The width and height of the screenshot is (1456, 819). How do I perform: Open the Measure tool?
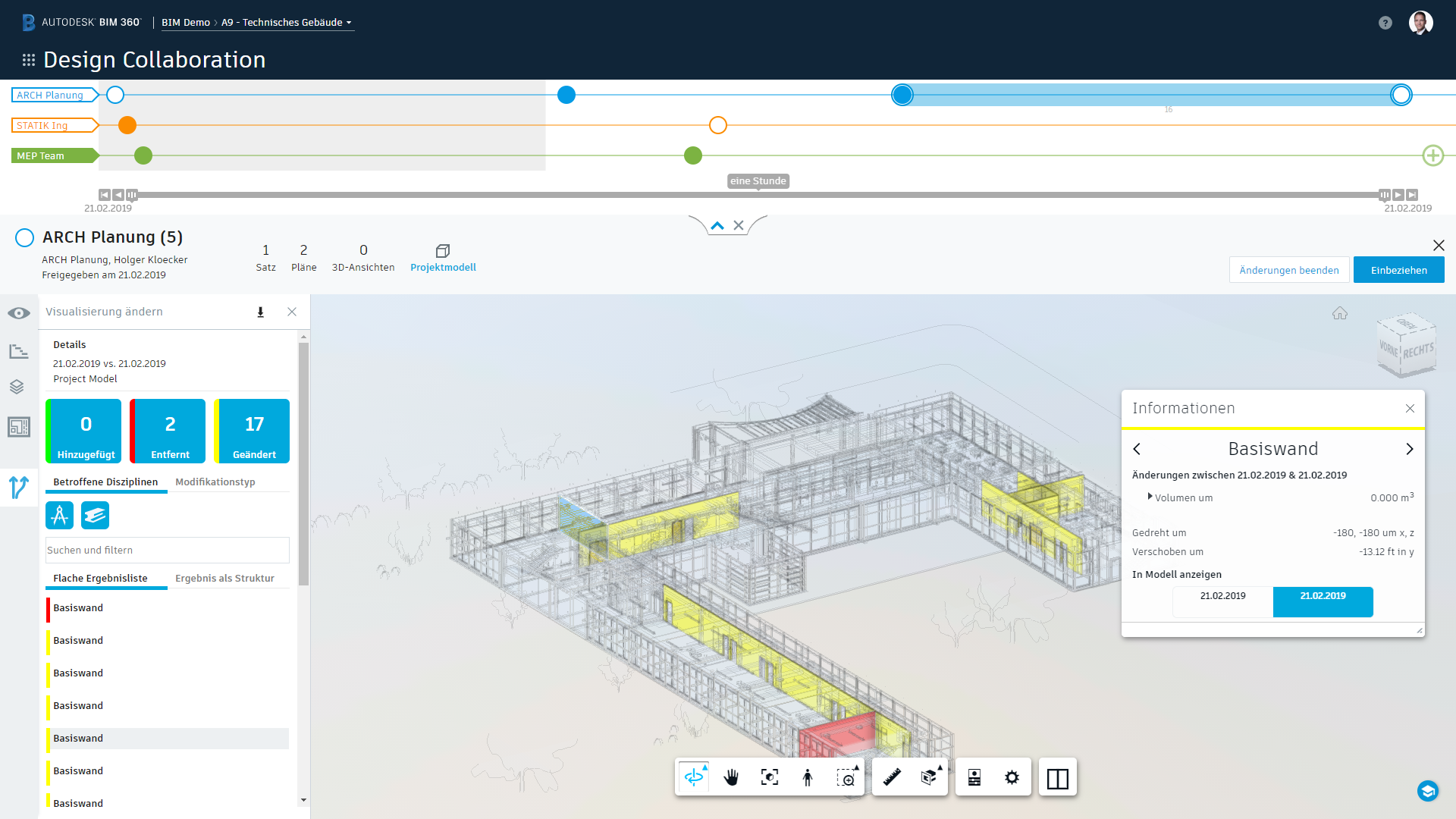coord(893,777)
